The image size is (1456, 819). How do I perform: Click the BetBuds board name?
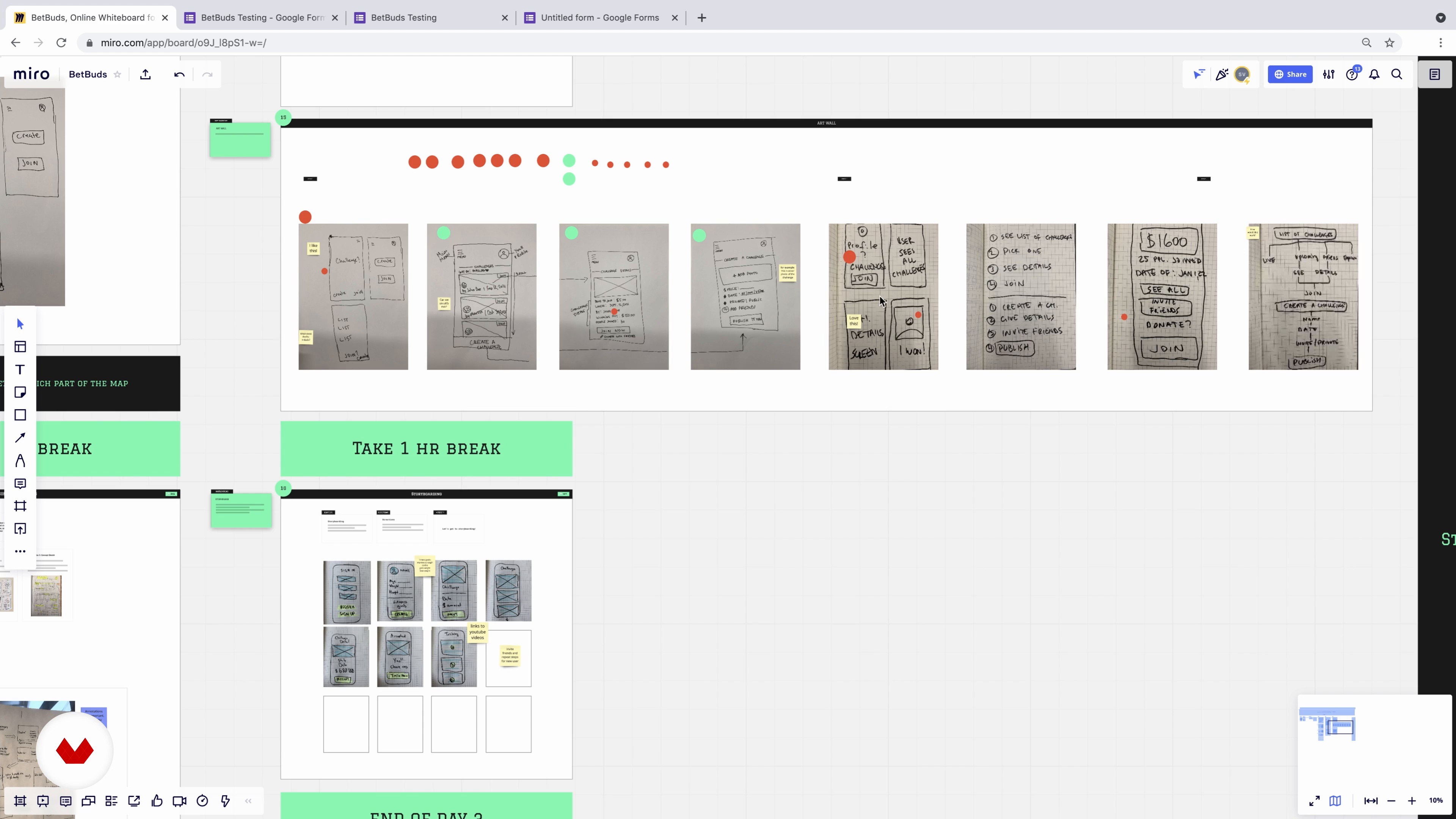pos(88,74)
